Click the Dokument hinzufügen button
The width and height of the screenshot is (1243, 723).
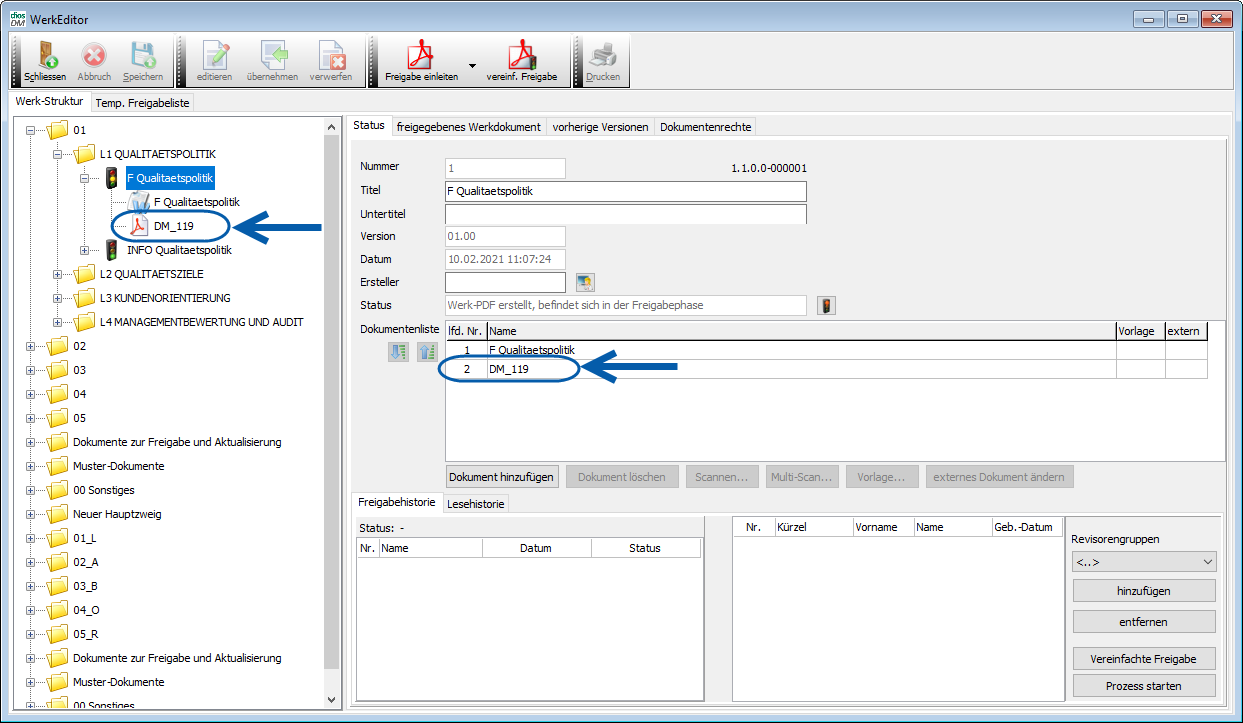(501, 477)
